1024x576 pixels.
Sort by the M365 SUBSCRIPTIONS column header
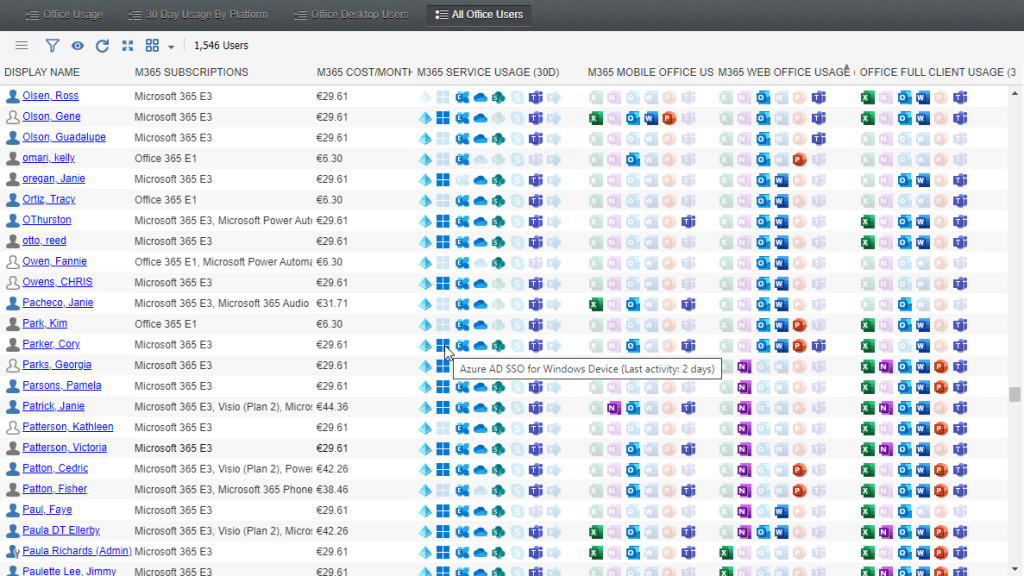[191, 72]
